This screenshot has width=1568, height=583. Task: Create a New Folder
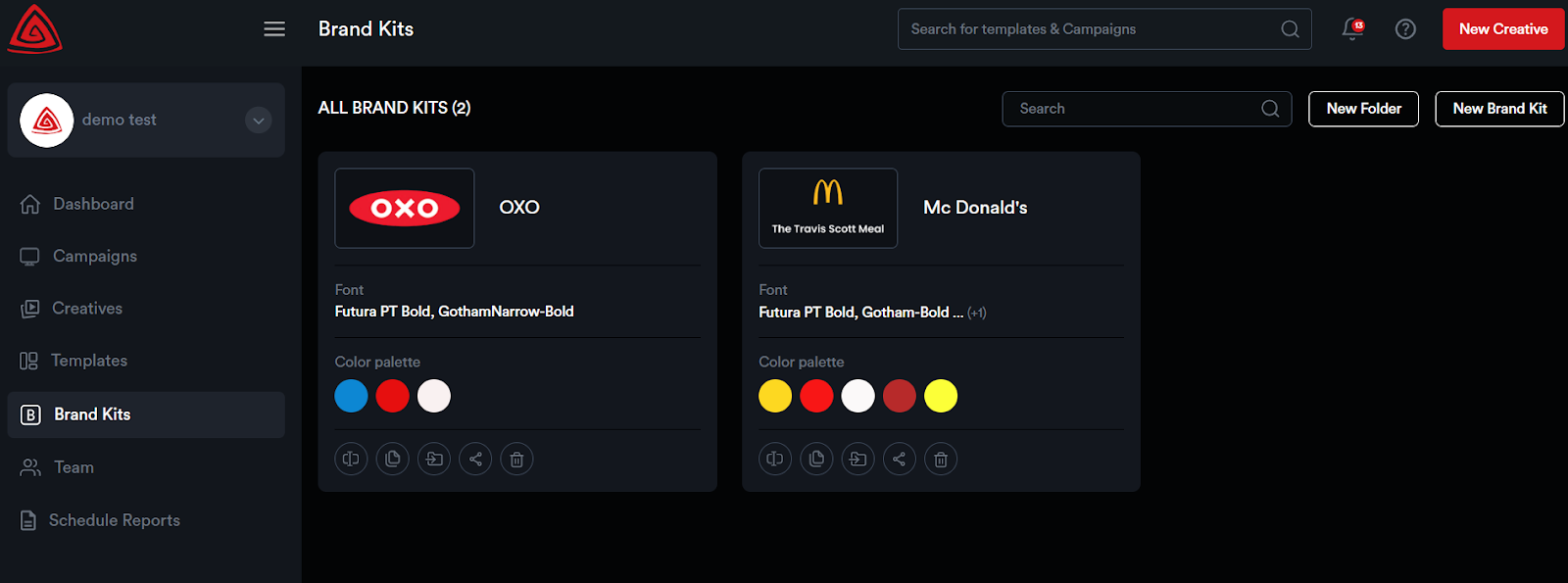tap(1363, 109)
